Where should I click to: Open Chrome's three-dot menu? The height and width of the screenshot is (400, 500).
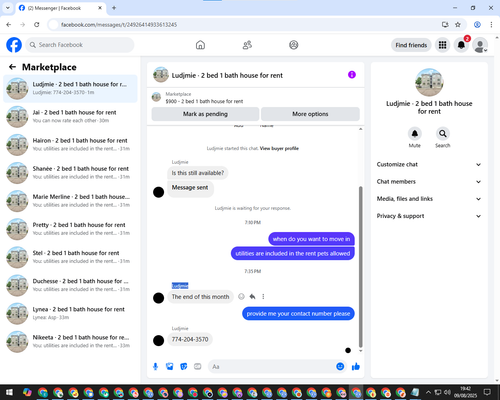491,25
